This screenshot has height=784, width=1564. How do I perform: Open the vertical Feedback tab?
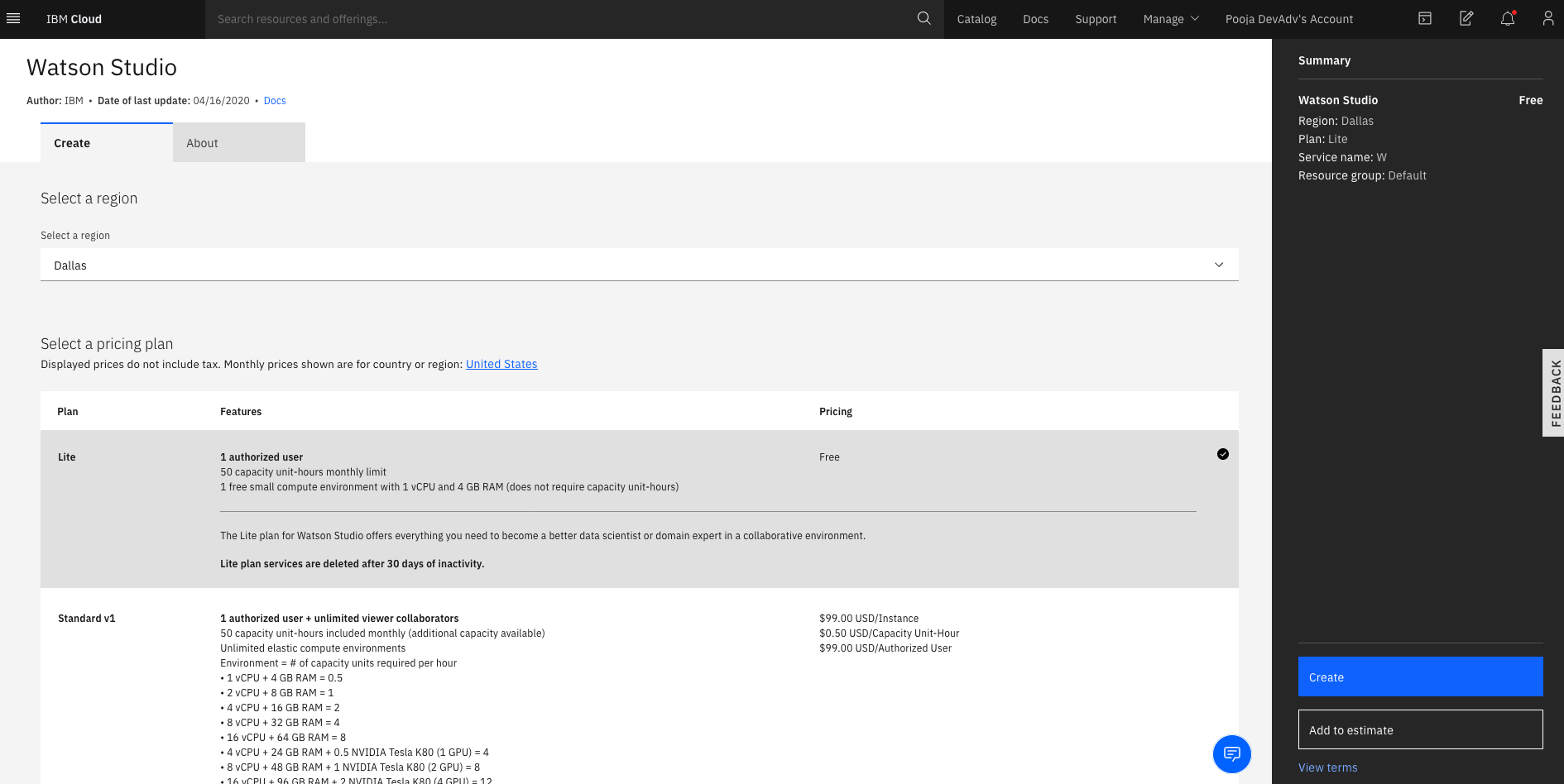1554,393
